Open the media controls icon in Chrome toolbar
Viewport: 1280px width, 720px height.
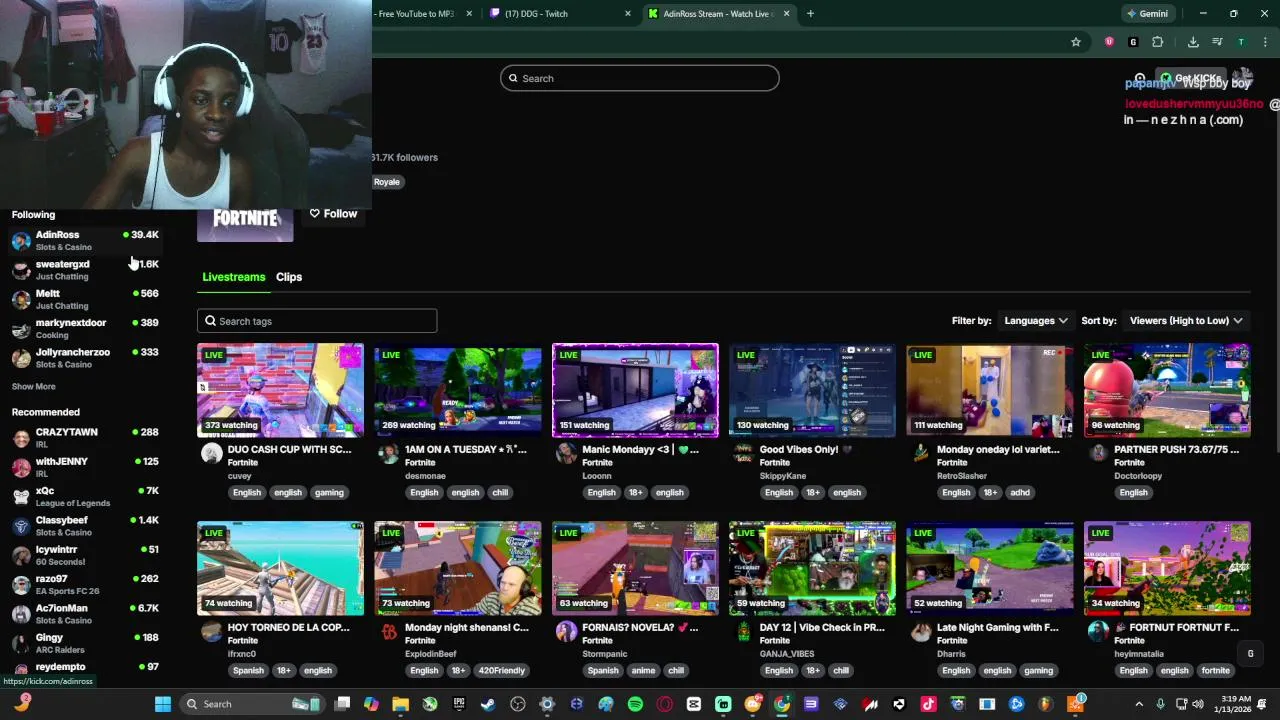[x=1217, y=42]
